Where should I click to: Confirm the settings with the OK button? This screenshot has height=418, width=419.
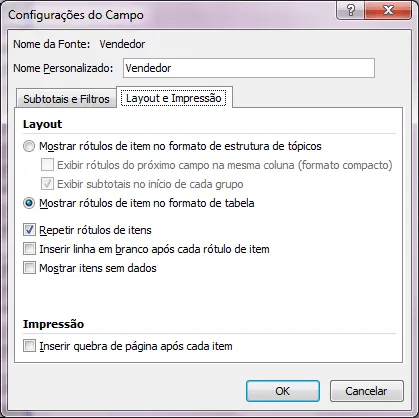click(x=283, y=391)
